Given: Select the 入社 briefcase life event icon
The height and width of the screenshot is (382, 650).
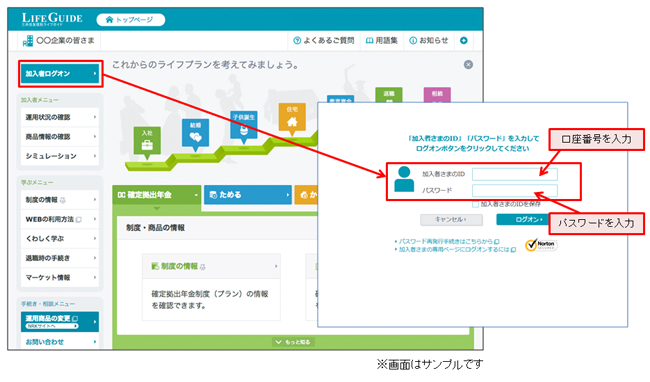Looking at the screenshot, I should click(147, 142).
